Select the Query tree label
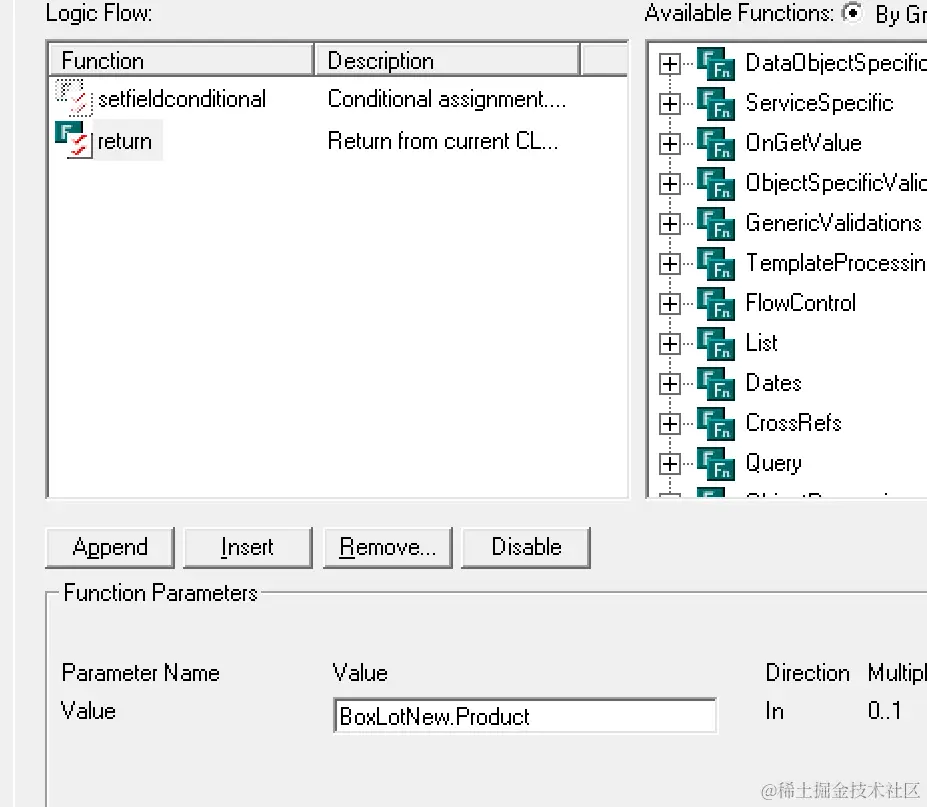 click(x=773, y=464)
